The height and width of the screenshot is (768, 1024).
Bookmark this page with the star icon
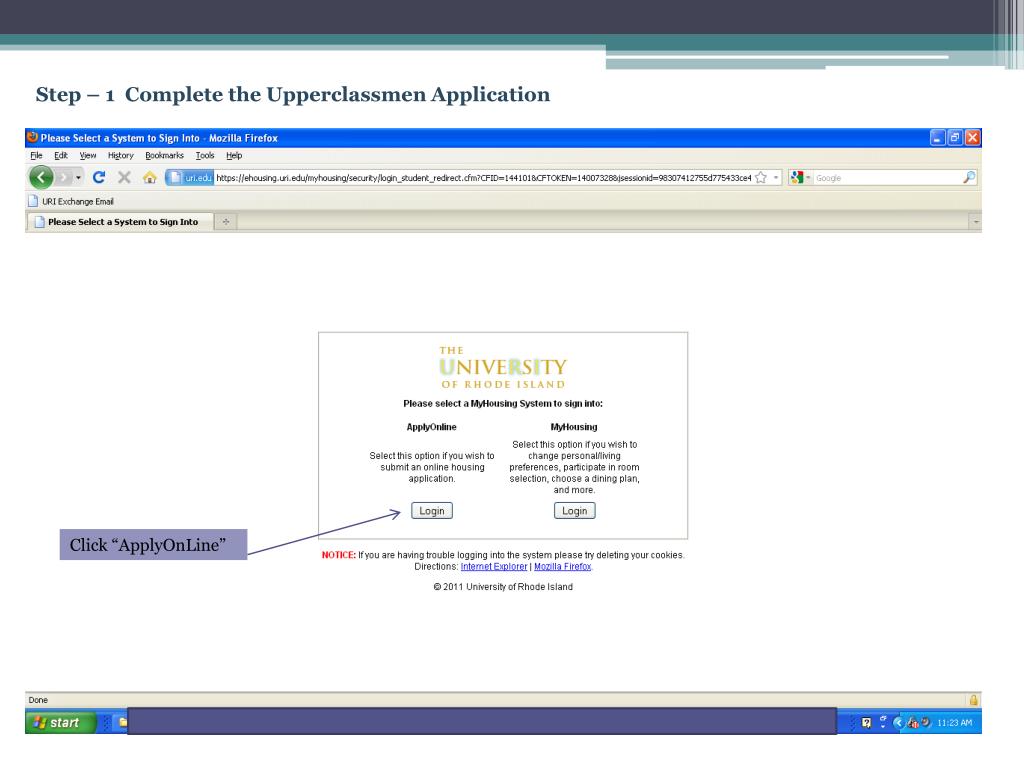pos(761,178)
